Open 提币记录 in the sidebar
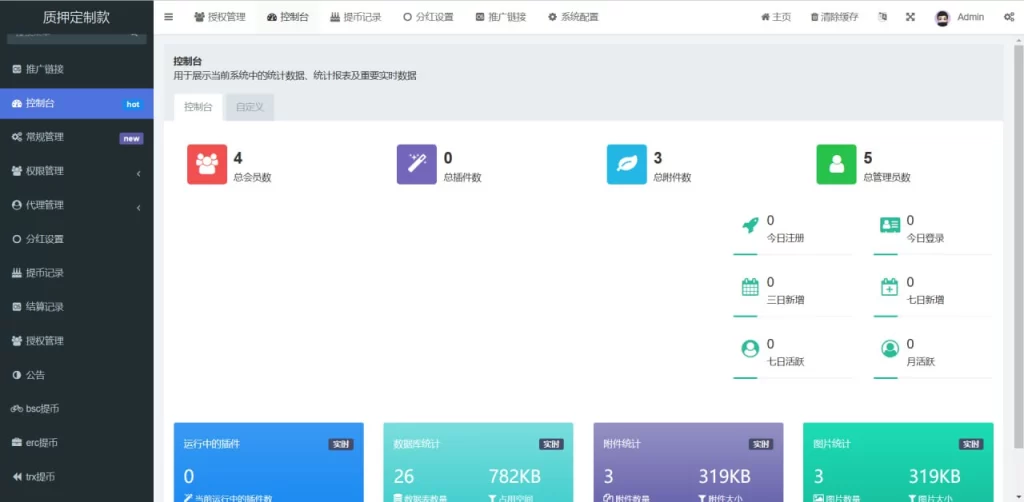 (76, 273)
